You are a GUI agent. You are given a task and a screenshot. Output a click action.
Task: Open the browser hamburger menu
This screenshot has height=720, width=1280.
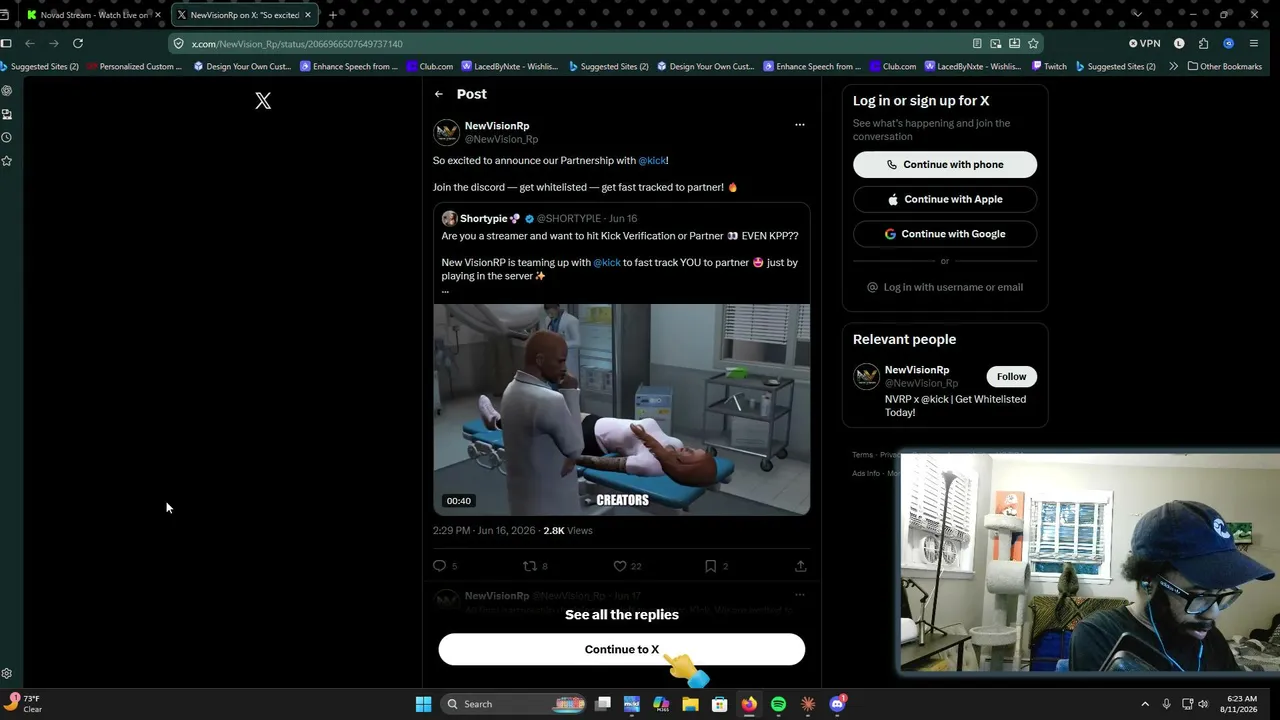pos(1254,43)
